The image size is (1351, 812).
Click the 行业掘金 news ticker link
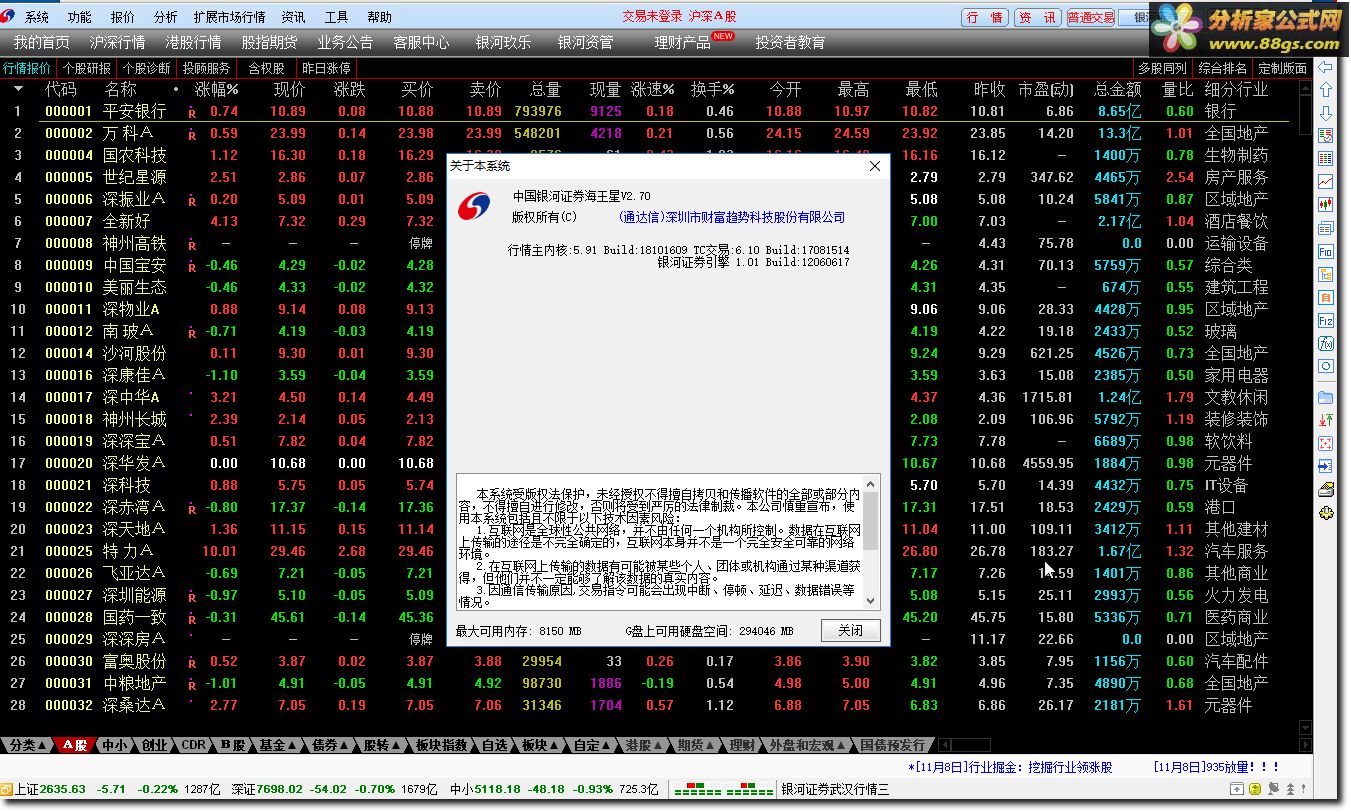coord(1010,768)
